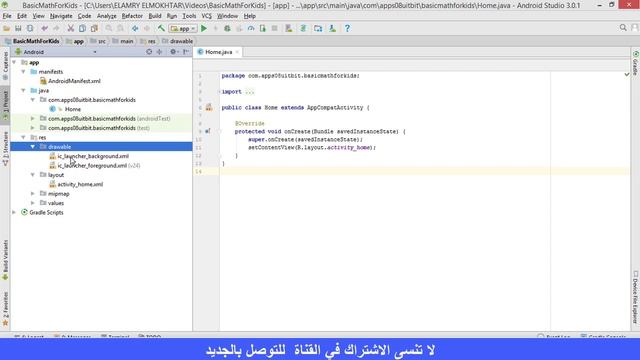The image size is (640, 360).
Task: Click Collapse All icon in Project panel
Action: (x=160, y=52)
